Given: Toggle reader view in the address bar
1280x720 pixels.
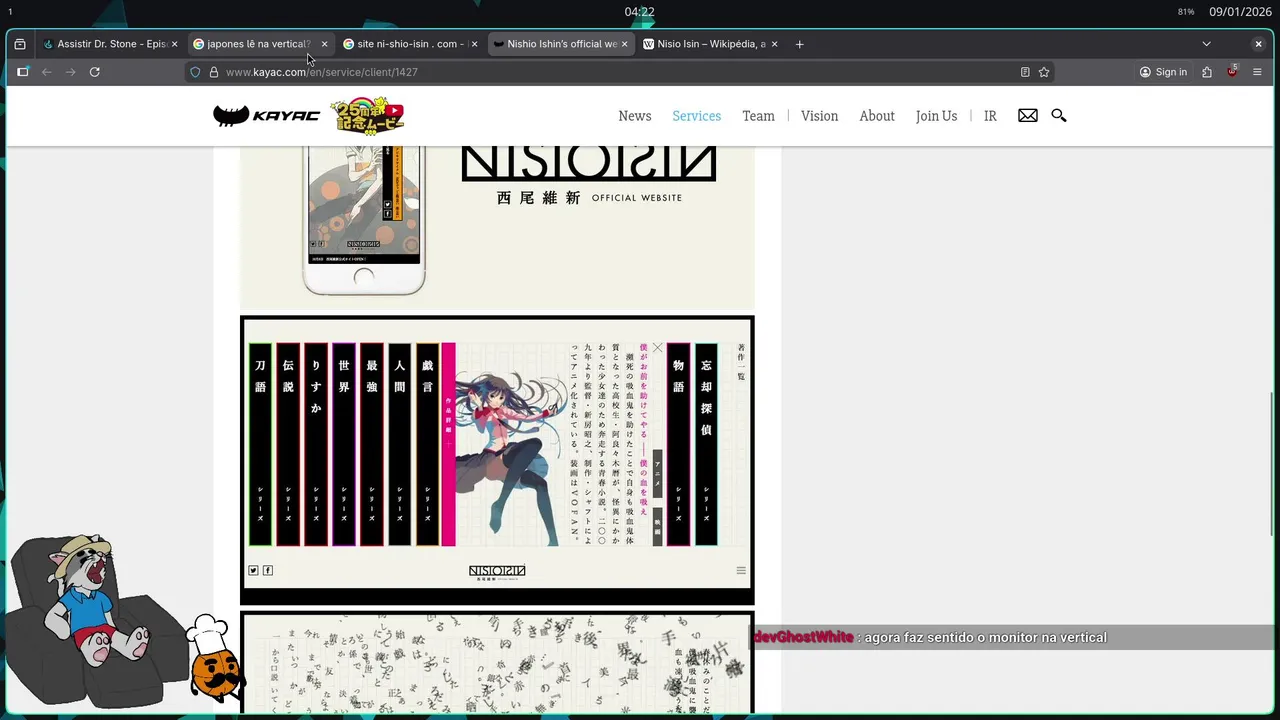Looking at the screenshot, I should coord(1025,72).
